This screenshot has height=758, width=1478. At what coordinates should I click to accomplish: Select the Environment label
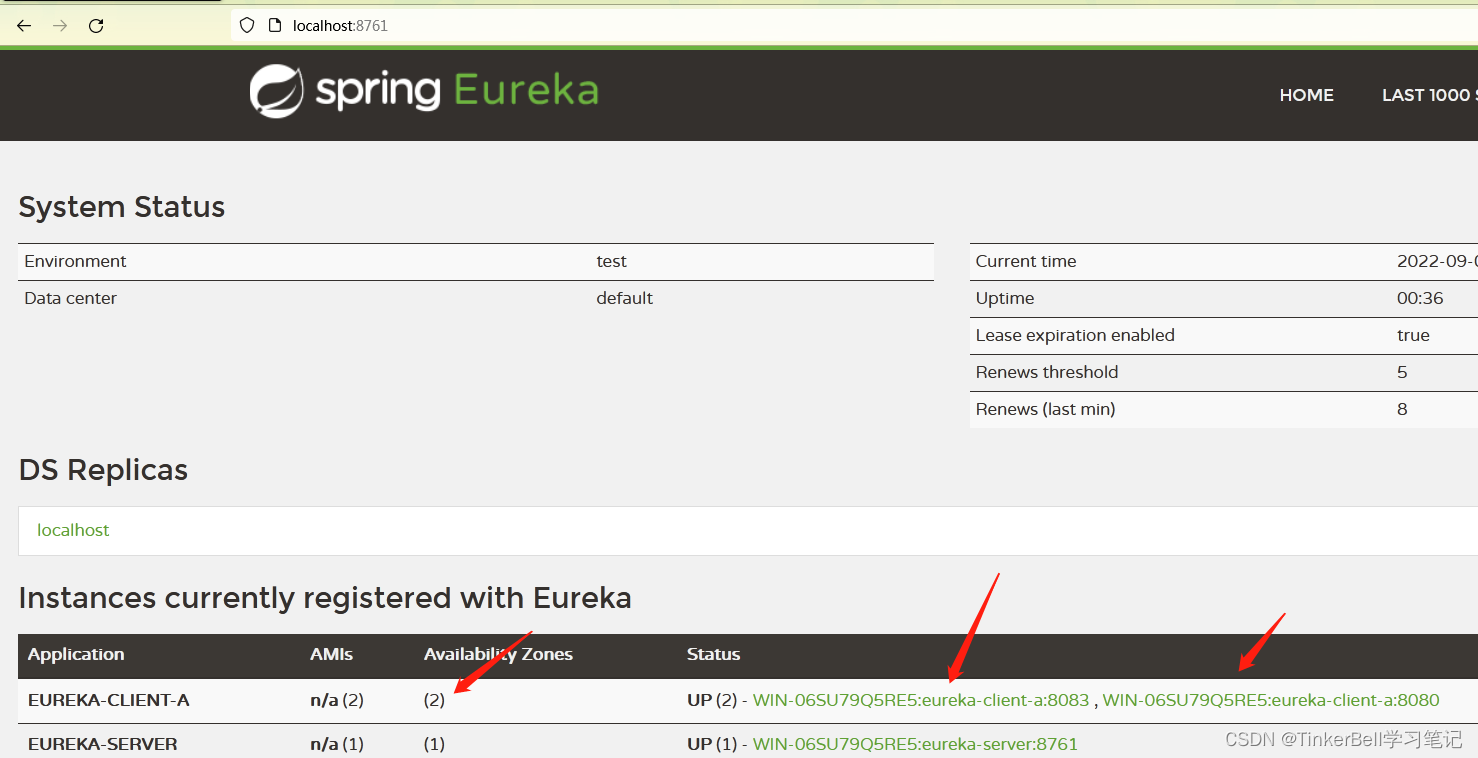75,261
